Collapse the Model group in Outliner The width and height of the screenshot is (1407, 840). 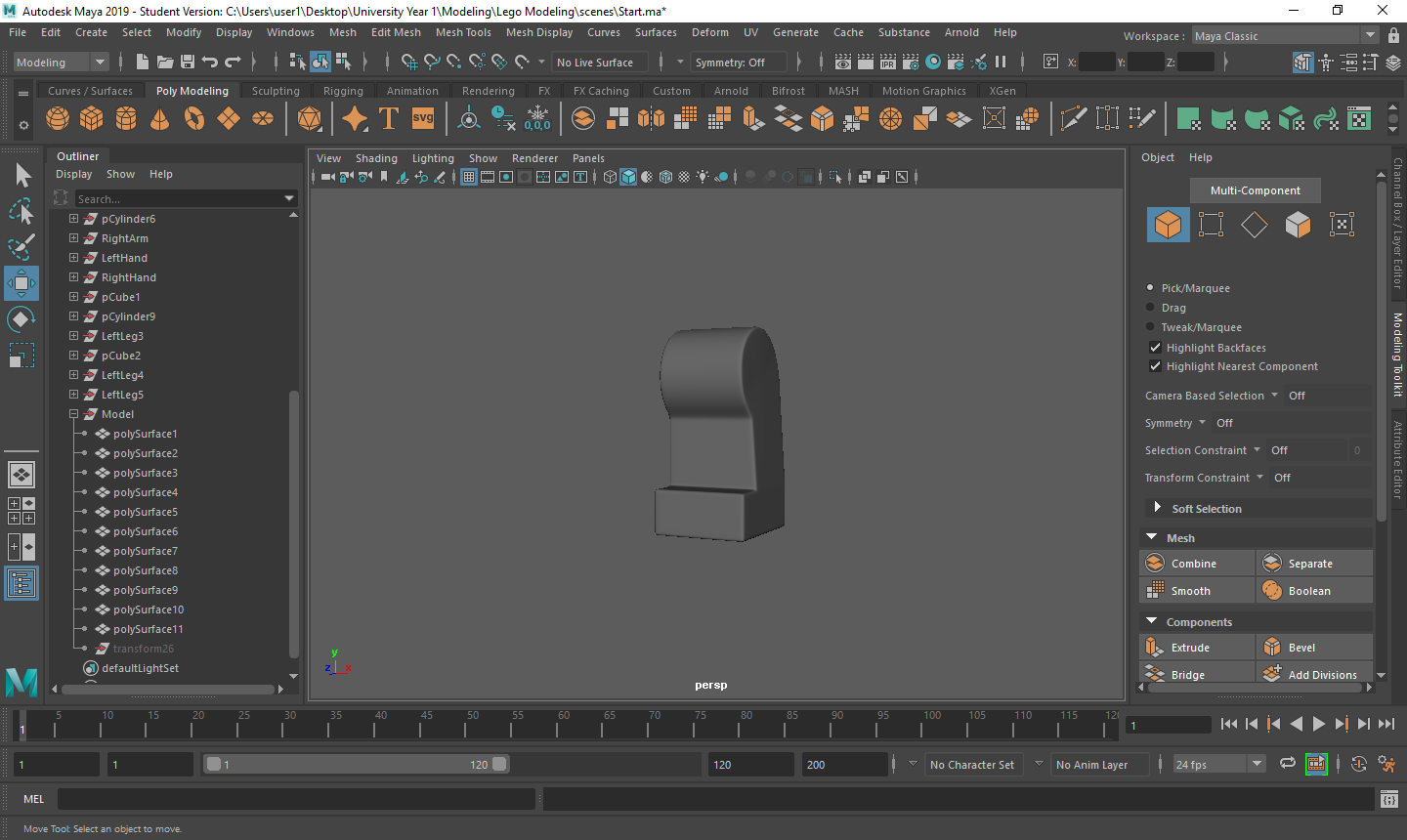pyautogui.click(x=73, y=414)
